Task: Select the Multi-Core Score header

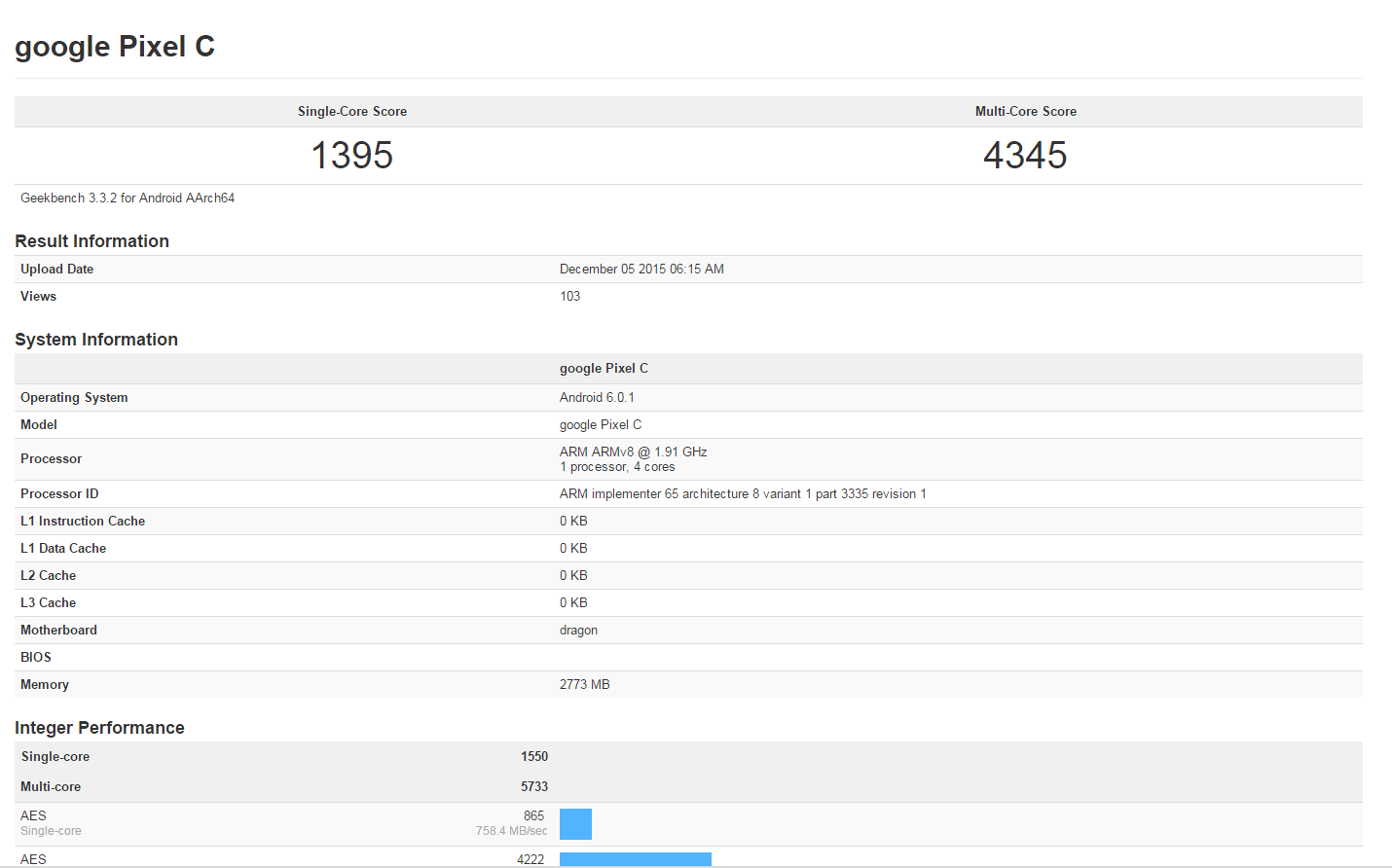Action: tap(1026, 112)
